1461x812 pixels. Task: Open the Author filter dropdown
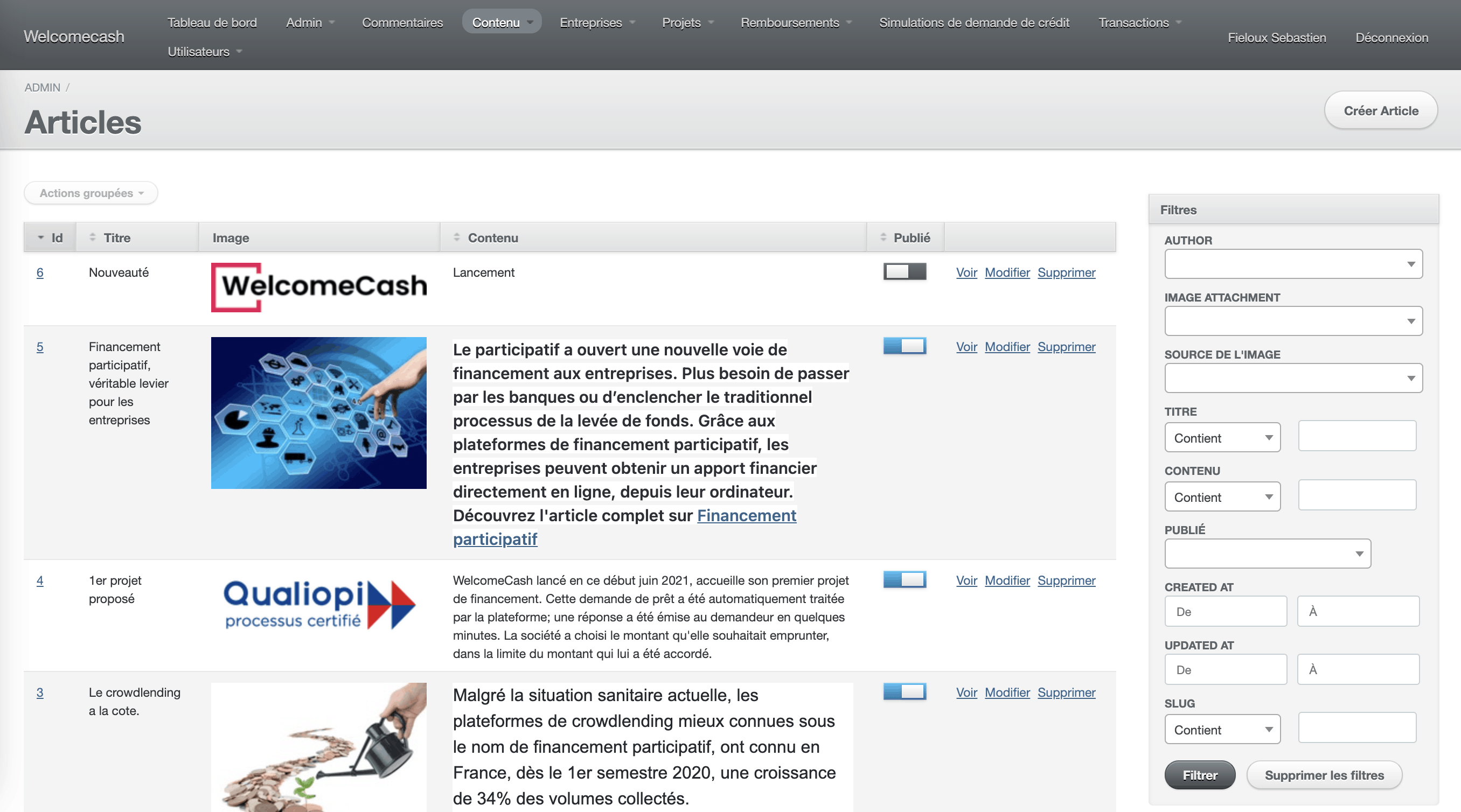click(1293, 264)
